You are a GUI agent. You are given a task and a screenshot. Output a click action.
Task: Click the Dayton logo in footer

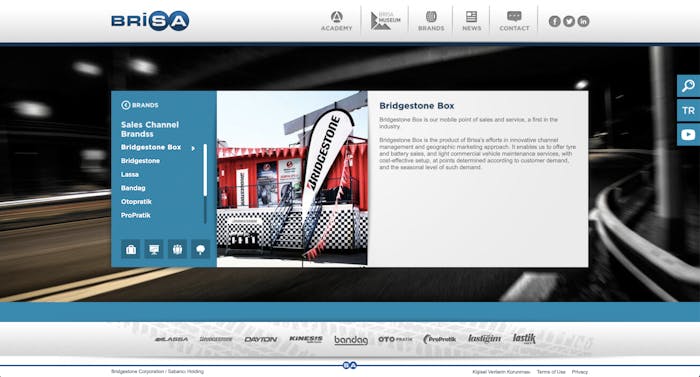[x=261, y=339]
